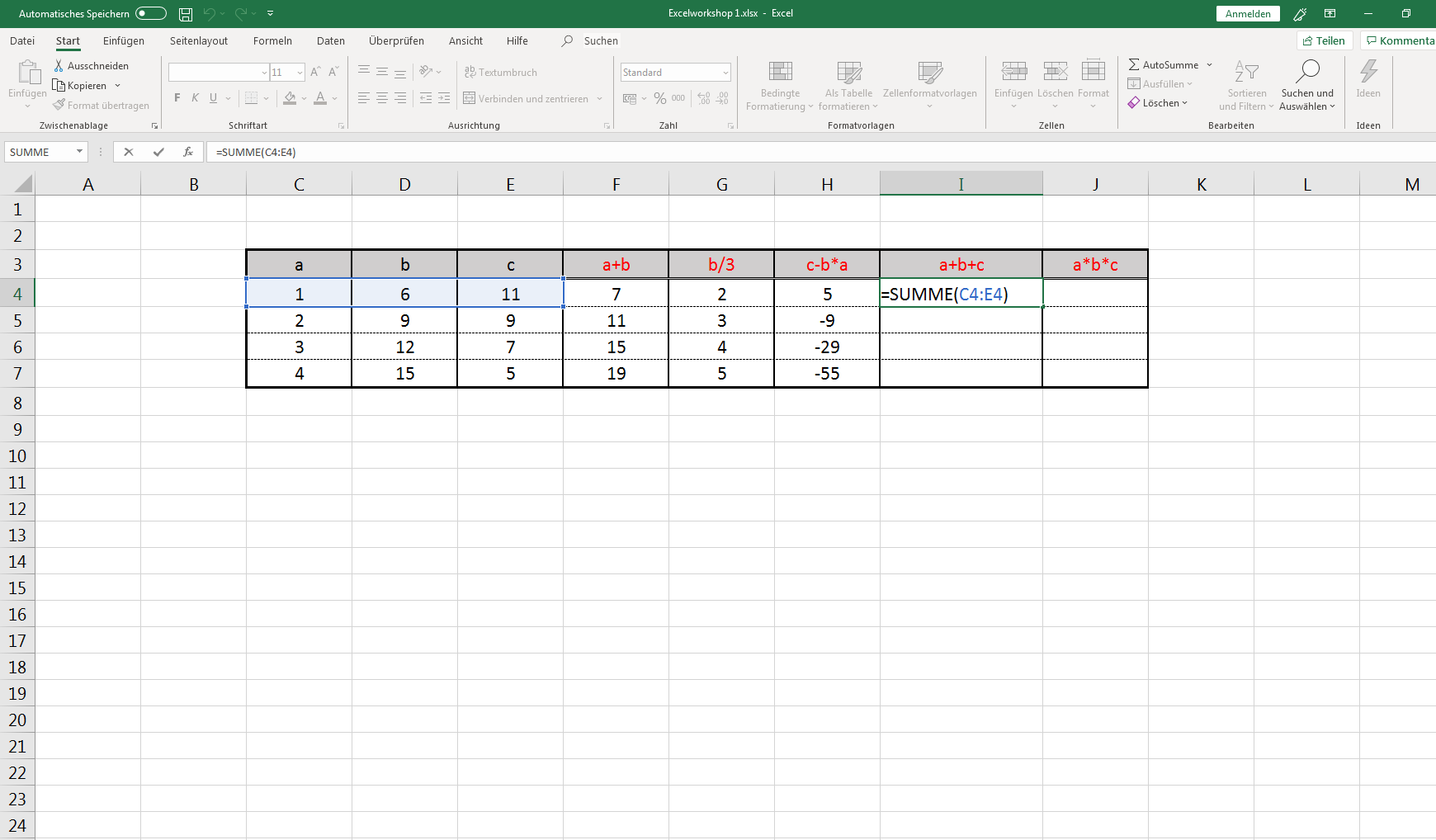Open Bedingte Formatierung menu
Screen dimensions: 1436x840
pyautogui.click(x=780, y=85)
